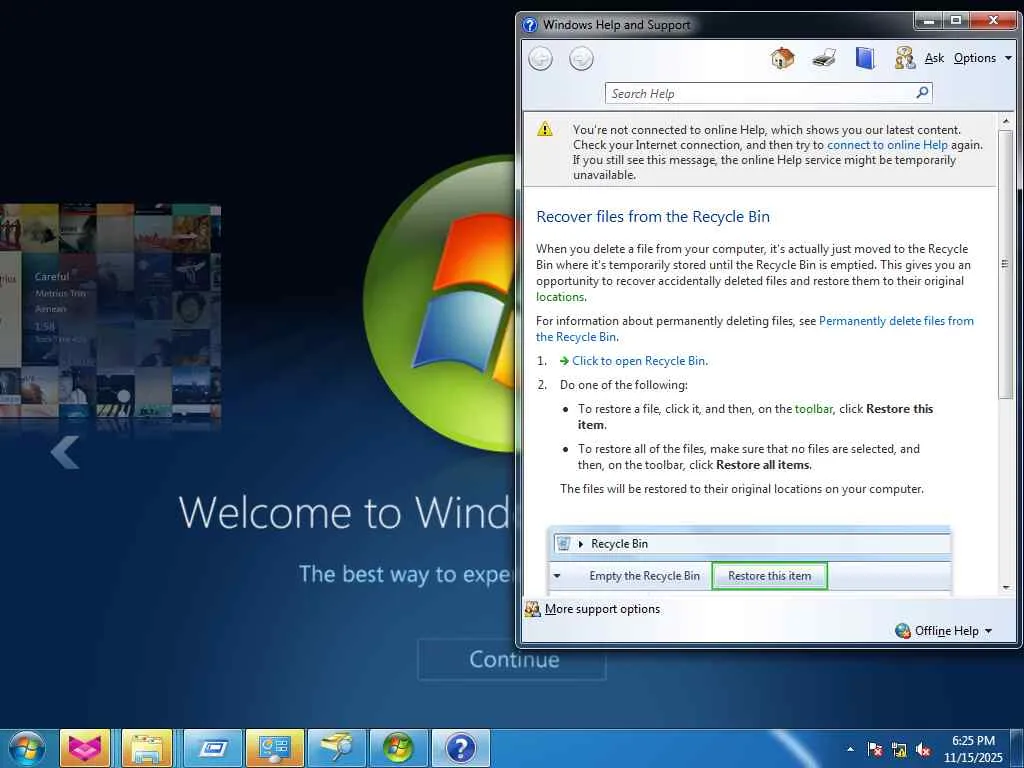The height and width of the screenshot is (768, 1024).
Task: Click the Continue button in Media Center
Action: point(512,660)
